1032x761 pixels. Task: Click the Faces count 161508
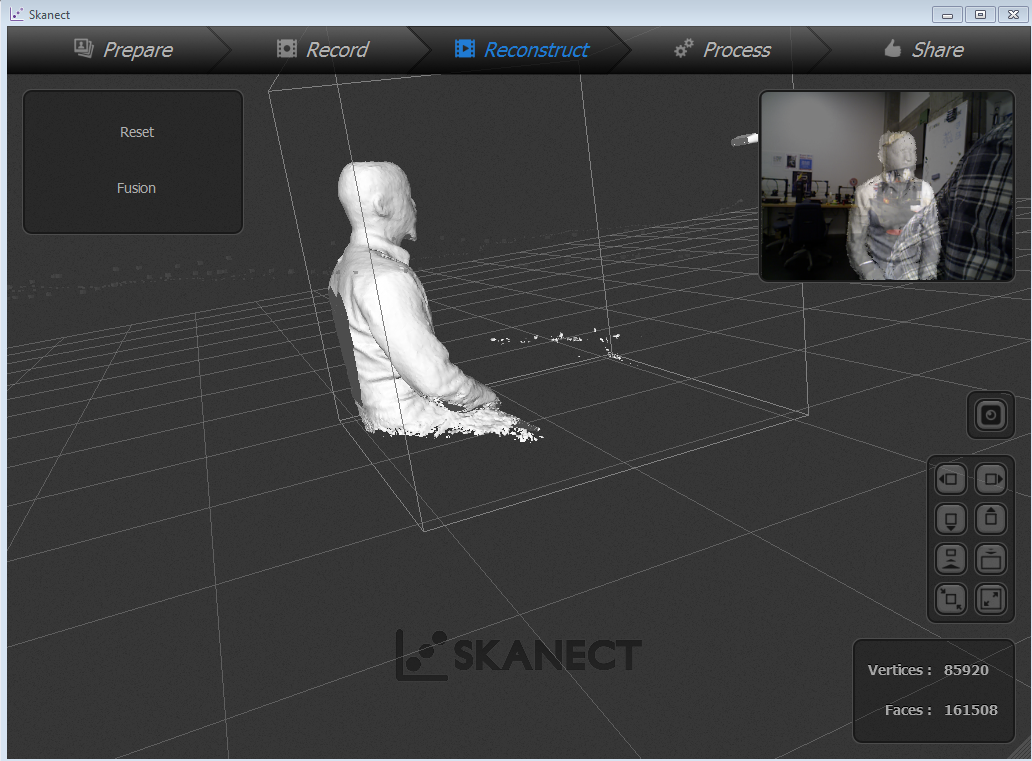pos(971,710)
